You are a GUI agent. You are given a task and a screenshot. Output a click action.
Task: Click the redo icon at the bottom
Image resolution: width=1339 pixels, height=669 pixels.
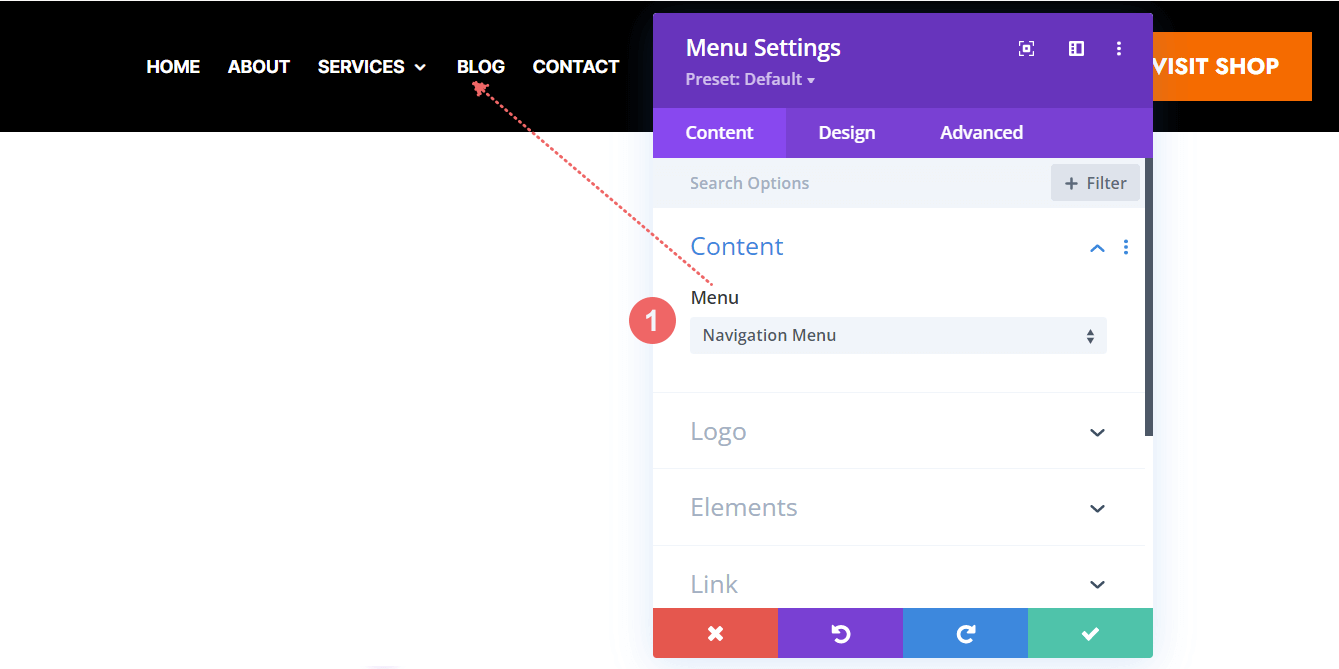(x=965, y=633)
